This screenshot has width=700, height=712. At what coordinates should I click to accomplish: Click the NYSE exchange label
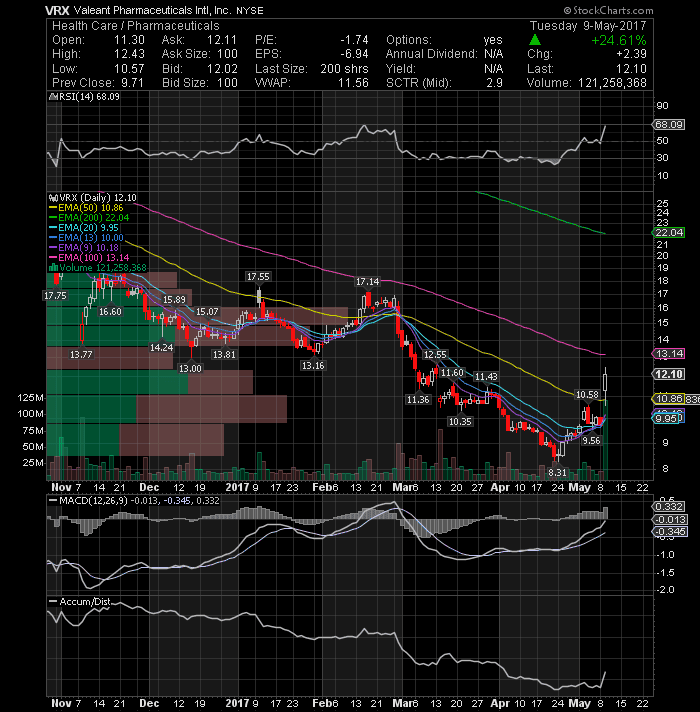tap(250, 10)
